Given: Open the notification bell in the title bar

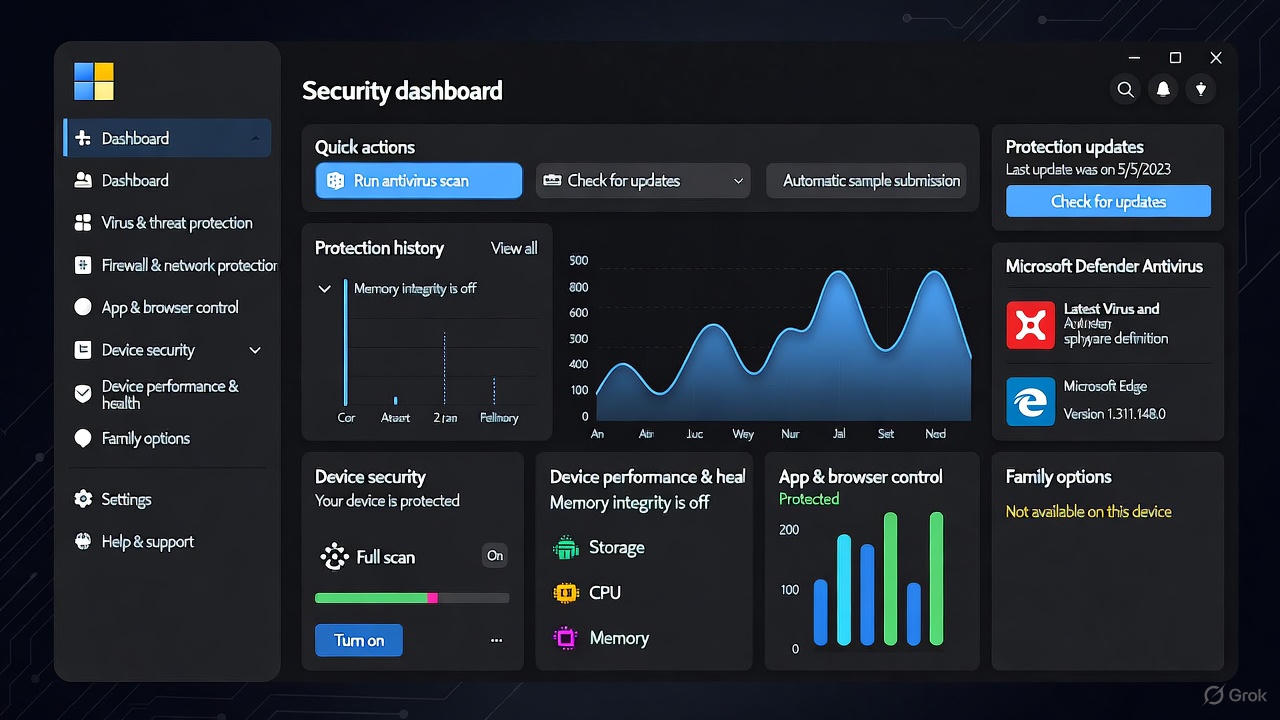Looking at the screenshot, I should [1163, 89].
